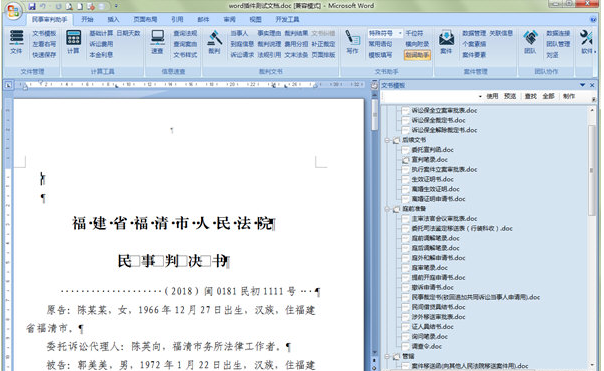
Task: Undo with the quick access toolbar arrow
Action: click(43, 6)
